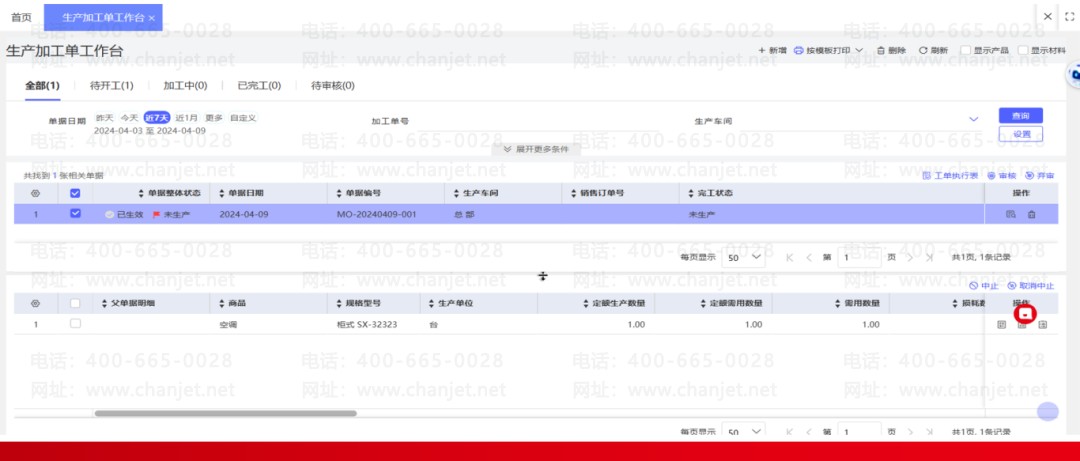Click the 新增 plus icon in the toolbar
The width and height of the screenshot is (1080, 461).
click(762, 50)
